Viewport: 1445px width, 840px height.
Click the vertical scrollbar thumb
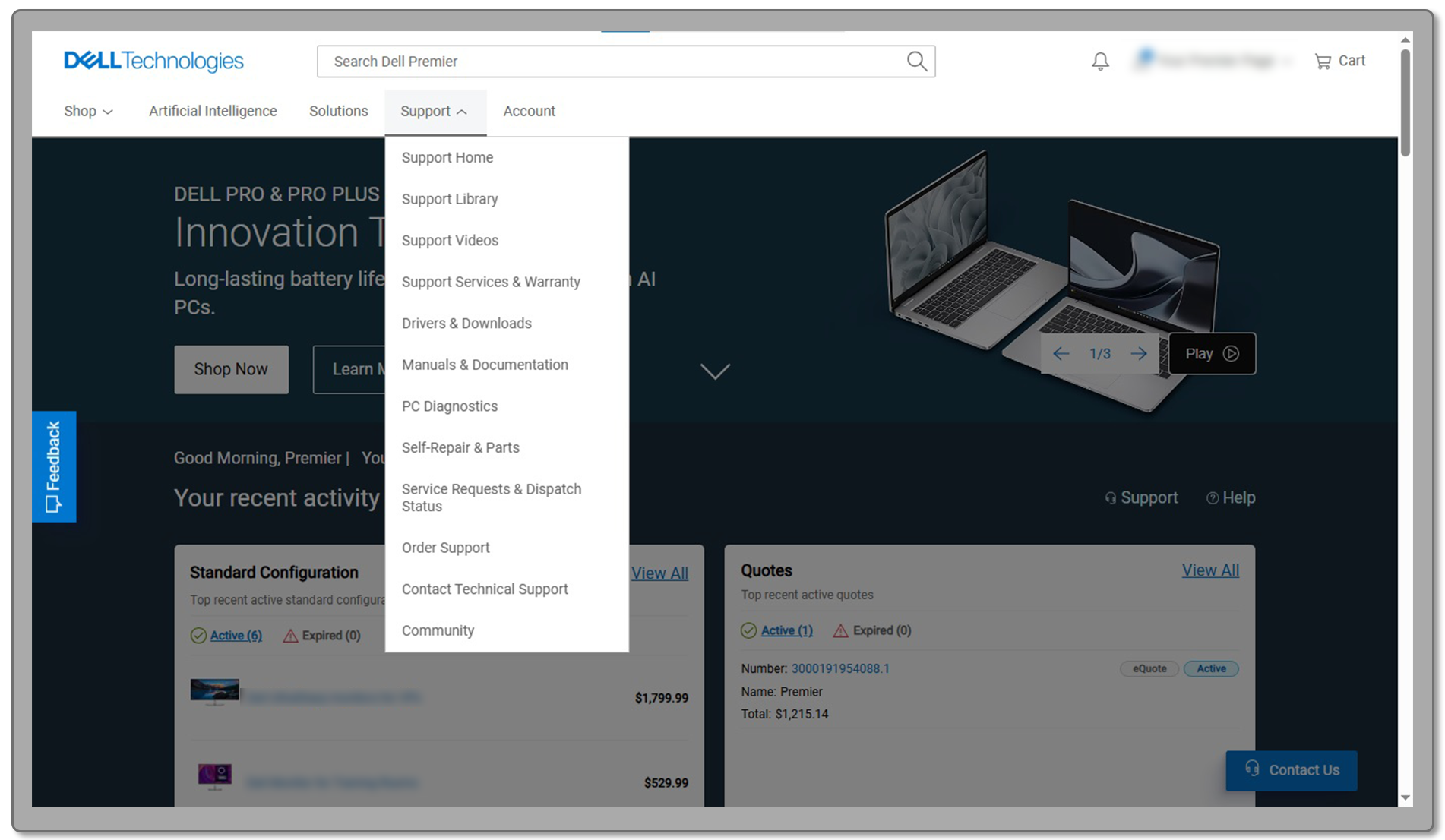pos(1405,103)
